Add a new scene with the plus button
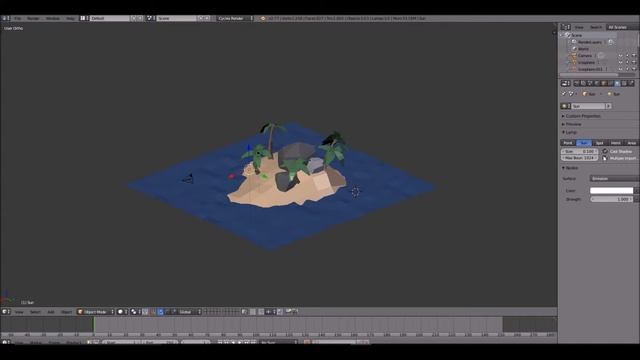Screen dimensions: 640x360 click(200, 18)
